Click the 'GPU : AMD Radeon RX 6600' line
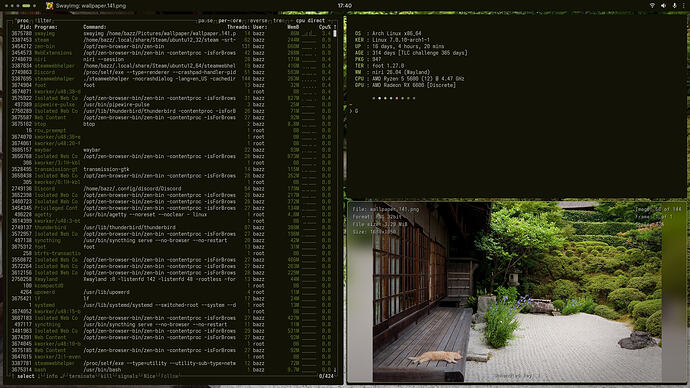Screen dimensions: 690x388 [405, 85]
